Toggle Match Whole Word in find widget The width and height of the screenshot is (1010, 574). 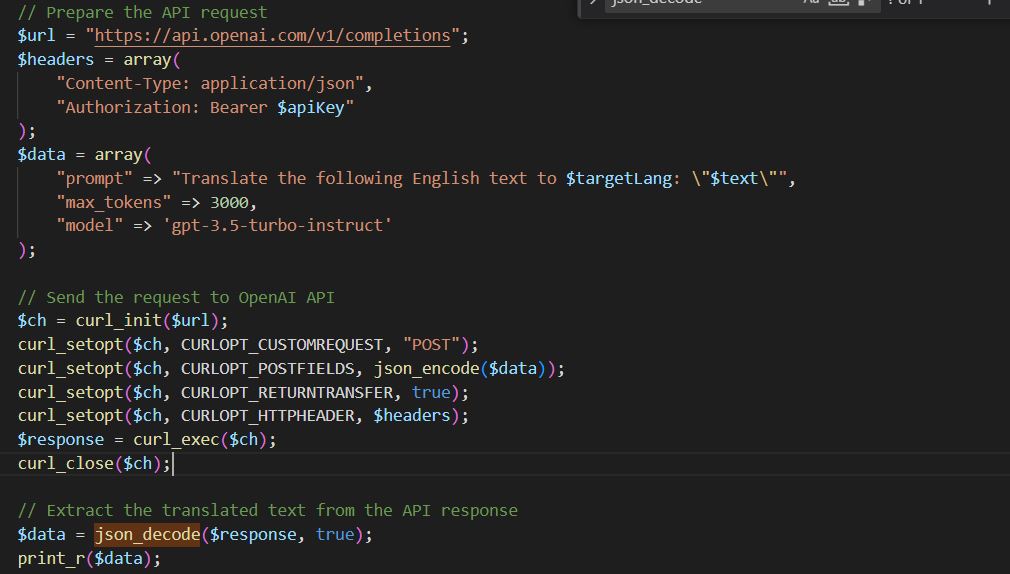coord(838,3)
